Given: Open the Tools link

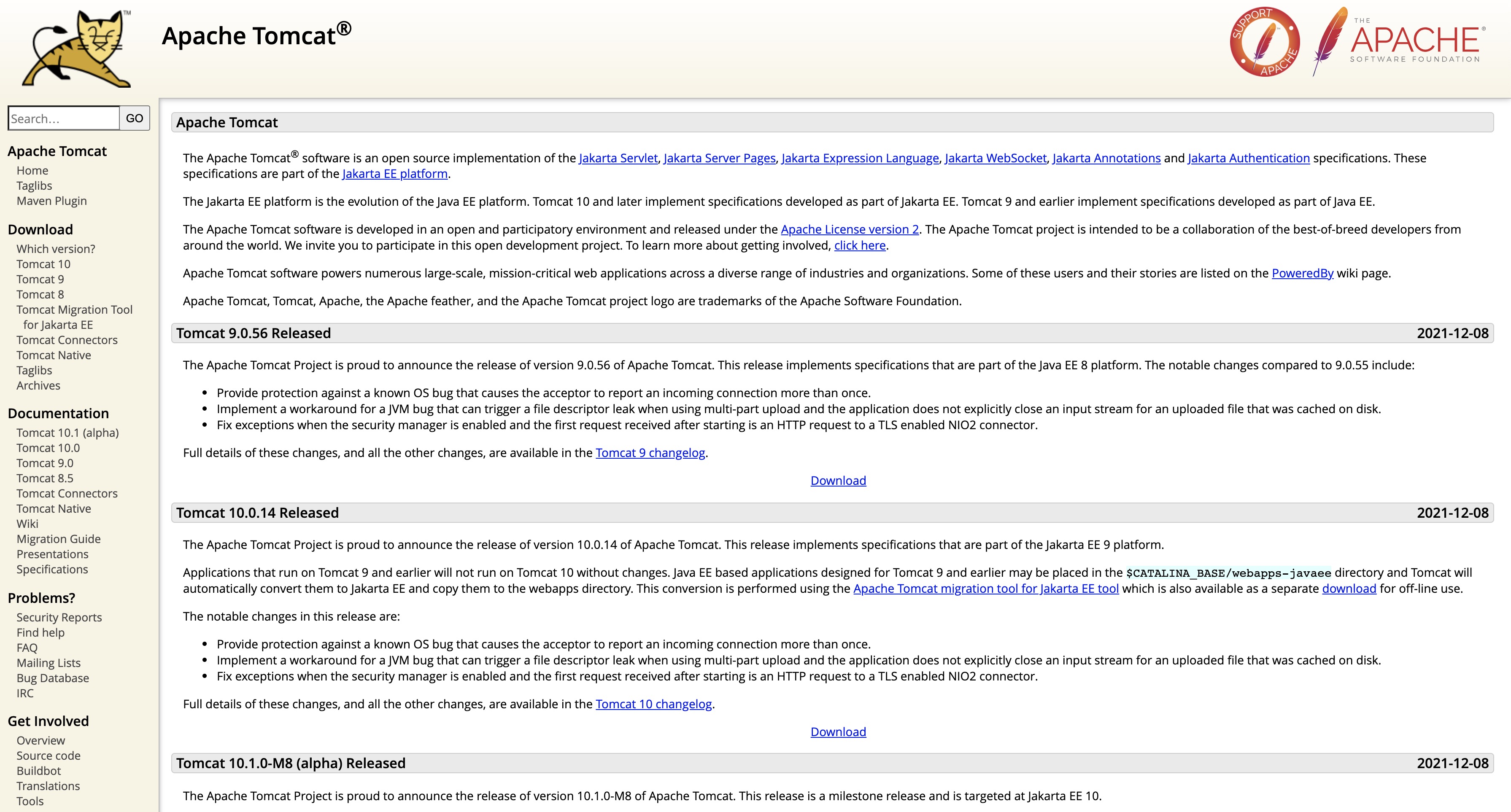Looking at the screenshot, I should pos(30,801).
